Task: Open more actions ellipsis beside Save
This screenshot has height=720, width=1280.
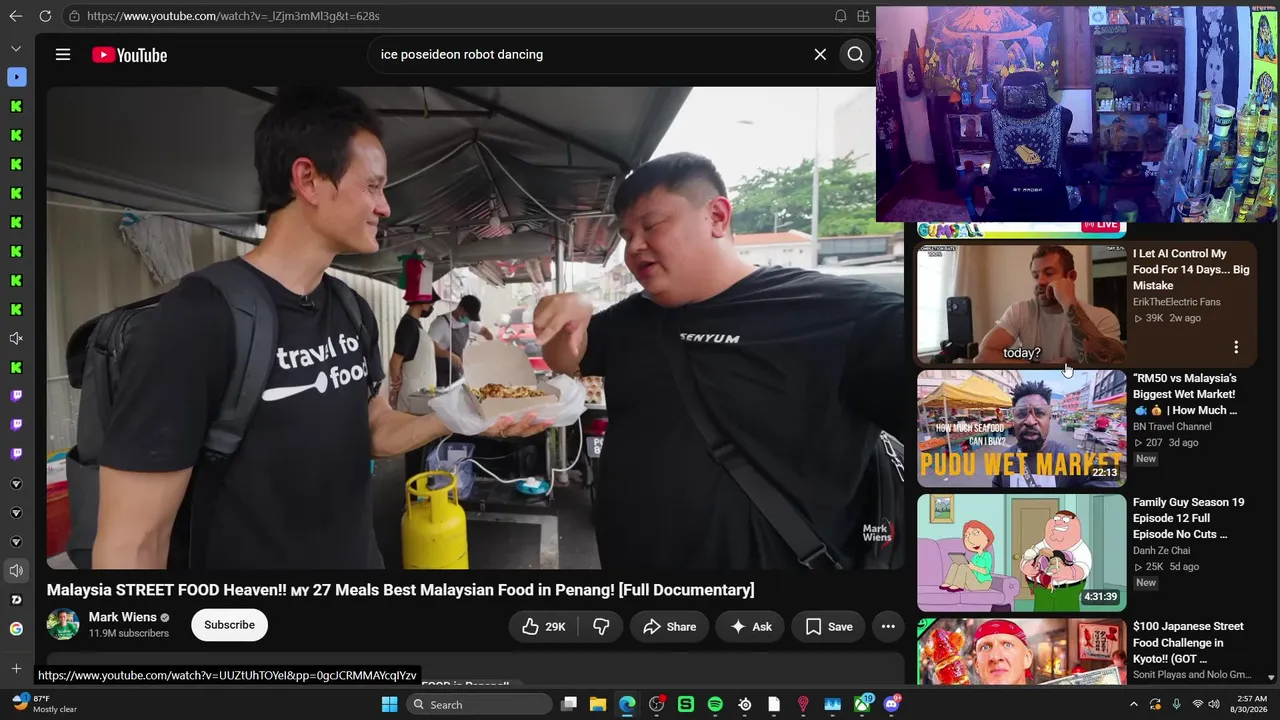Action: tap(888, 627)
